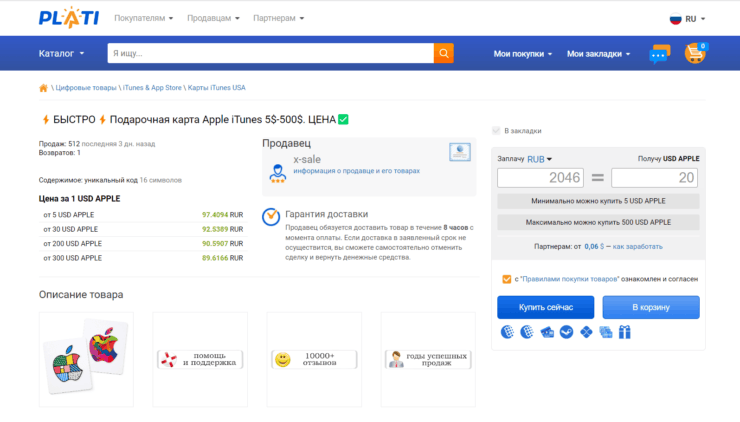Select the round blue payment icon
This screenshot has width=740, height=422.
coord(566,332)
